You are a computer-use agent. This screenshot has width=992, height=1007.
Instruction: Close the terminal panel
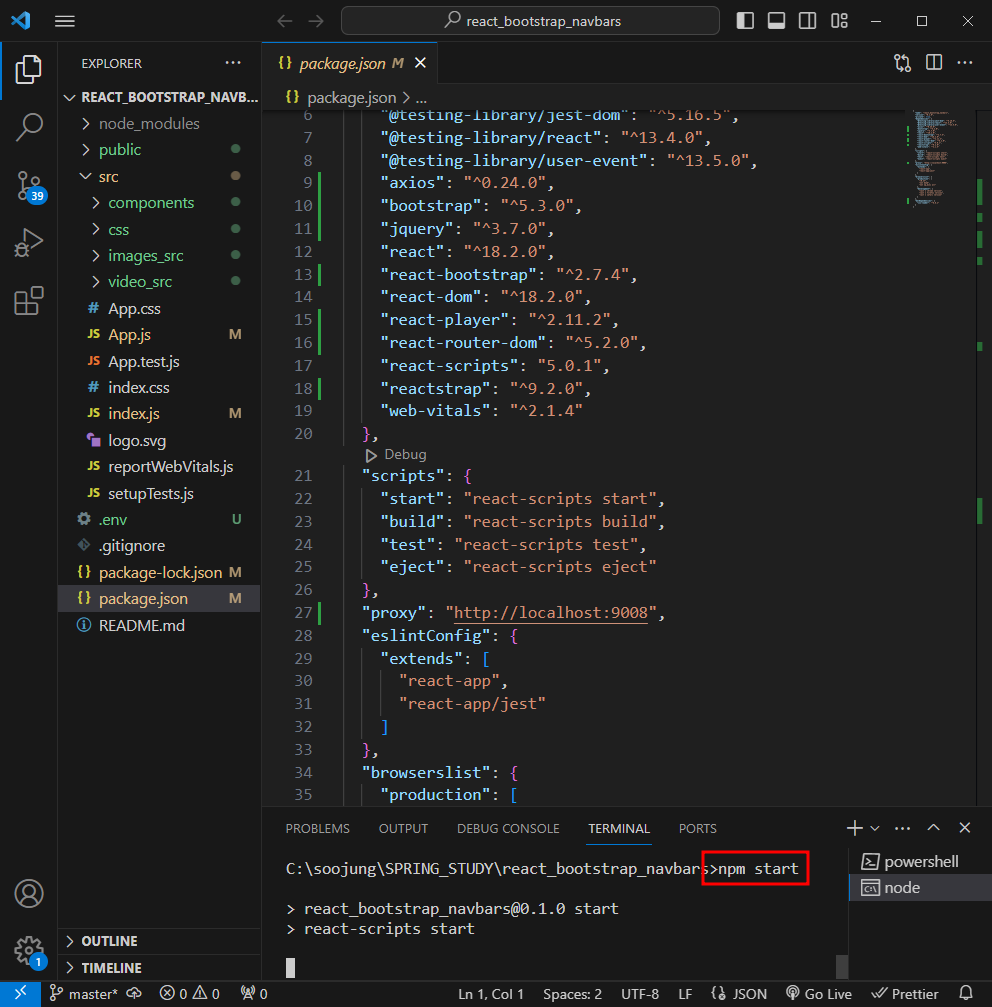964,828
